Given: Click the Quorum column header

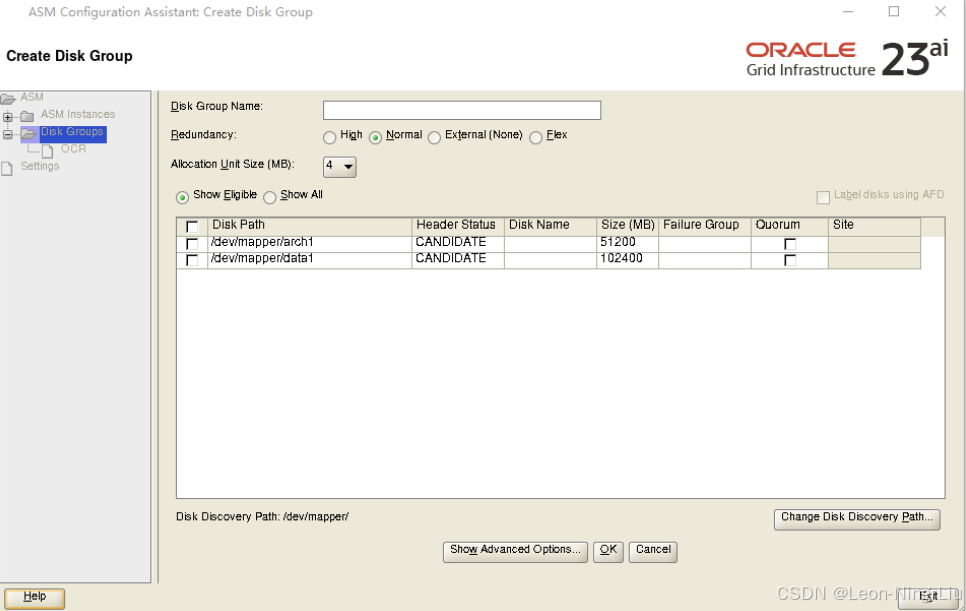Looking at the screenshot, I should (x=790, y=225).
